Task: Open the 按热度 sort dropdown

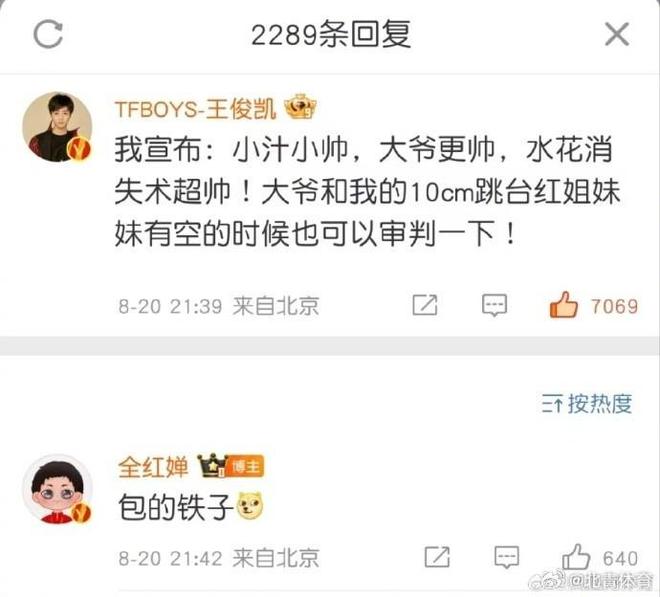Action: click(x=587, y=404)
